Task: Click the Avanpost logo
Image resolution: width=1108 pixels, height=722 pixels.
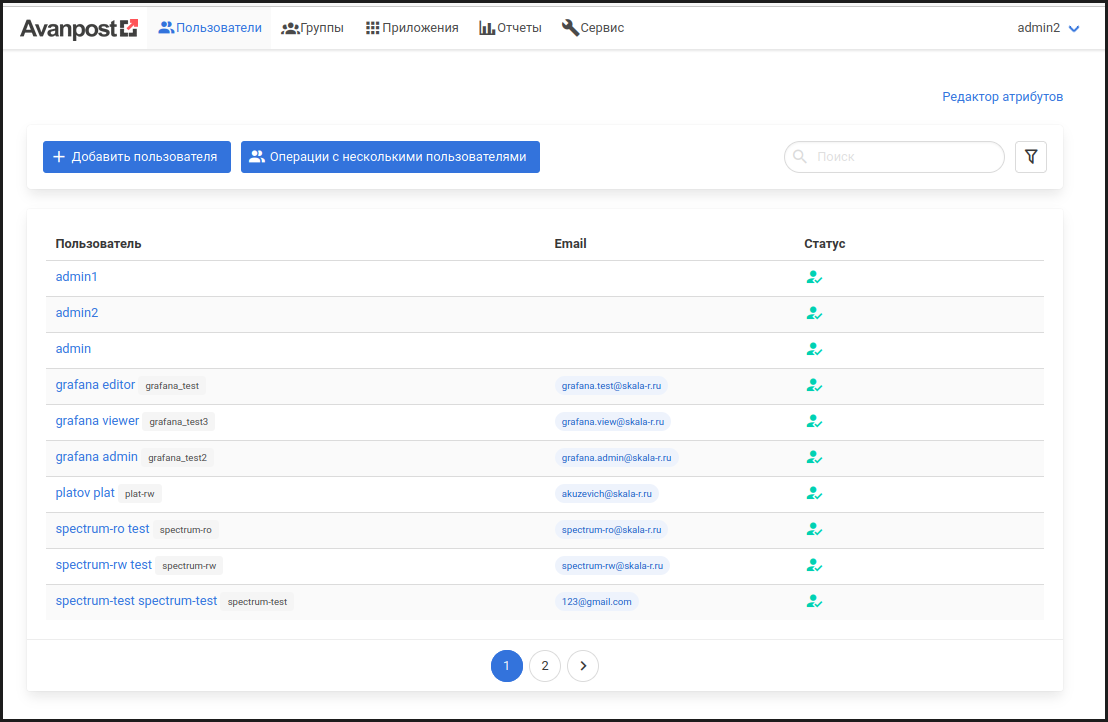Action: [79, 28]
